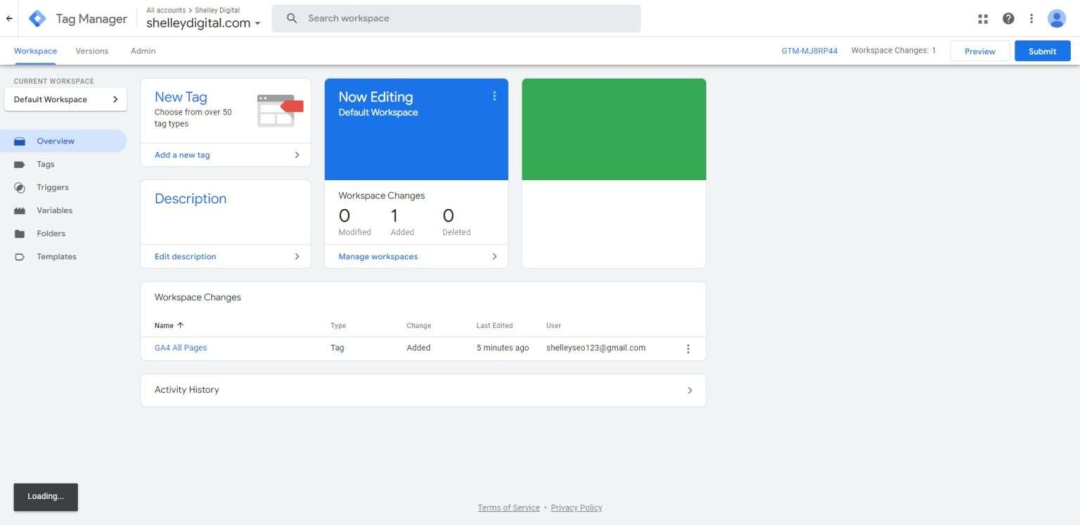Click the Type column header
This screenshot has height=525, width=1080.
338,325
